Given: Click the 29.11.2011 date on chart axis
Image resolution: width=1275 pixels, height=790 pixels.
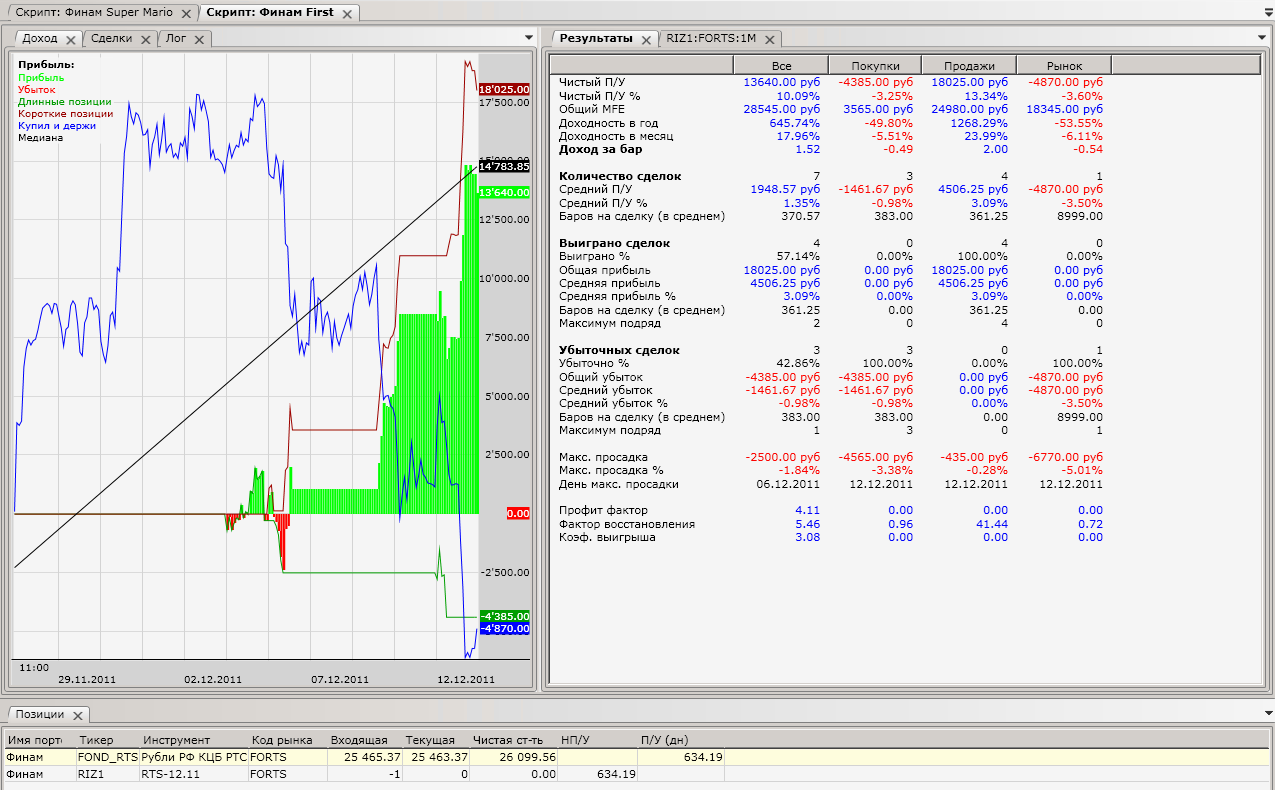Looking at the screenshot, I should coord(86,679).
